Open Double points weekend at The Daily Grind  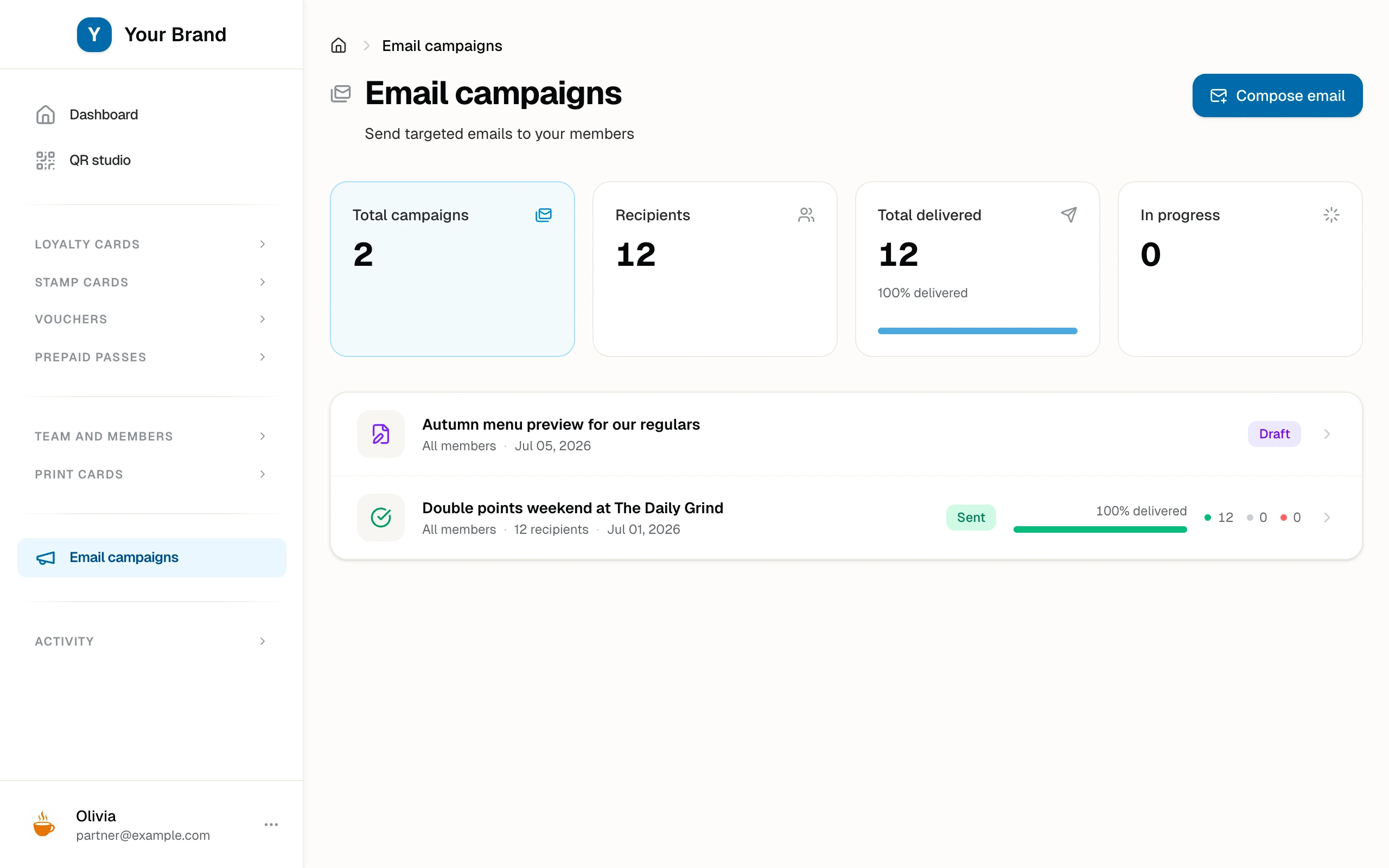tap(572, 508)
